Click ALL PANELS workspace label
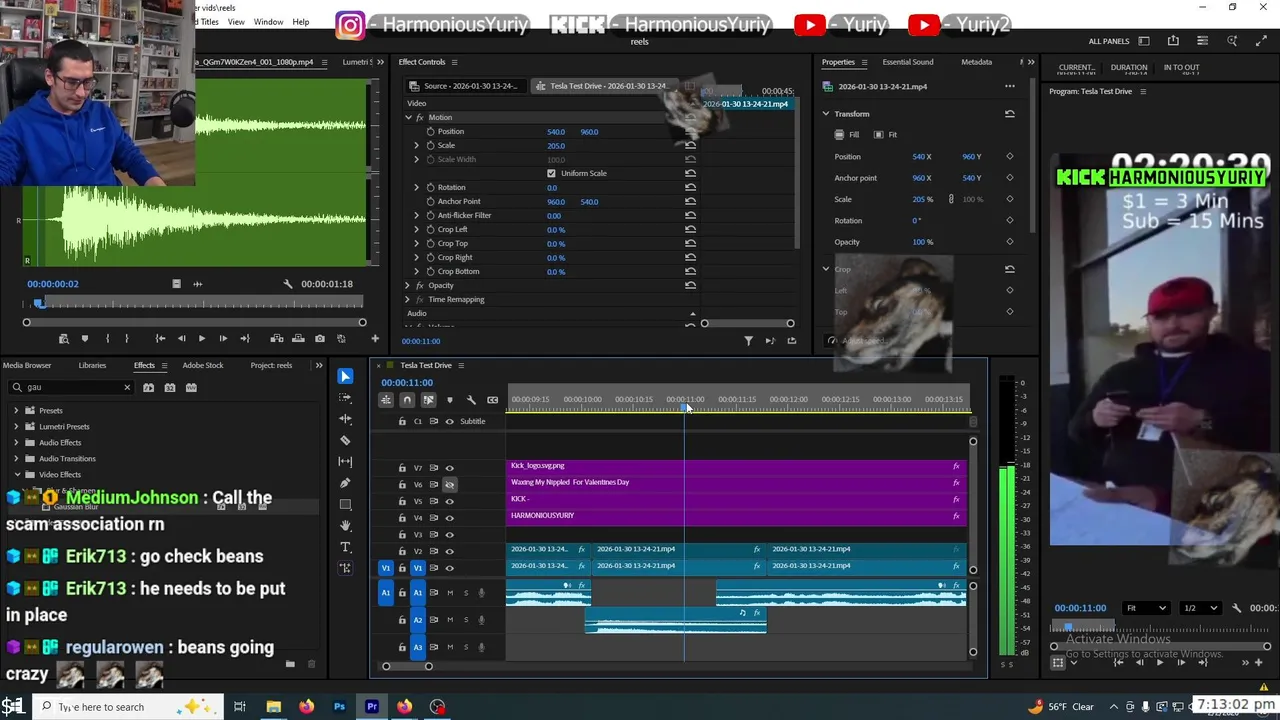The image size is (1280, 720). (x=1109, y=41)
